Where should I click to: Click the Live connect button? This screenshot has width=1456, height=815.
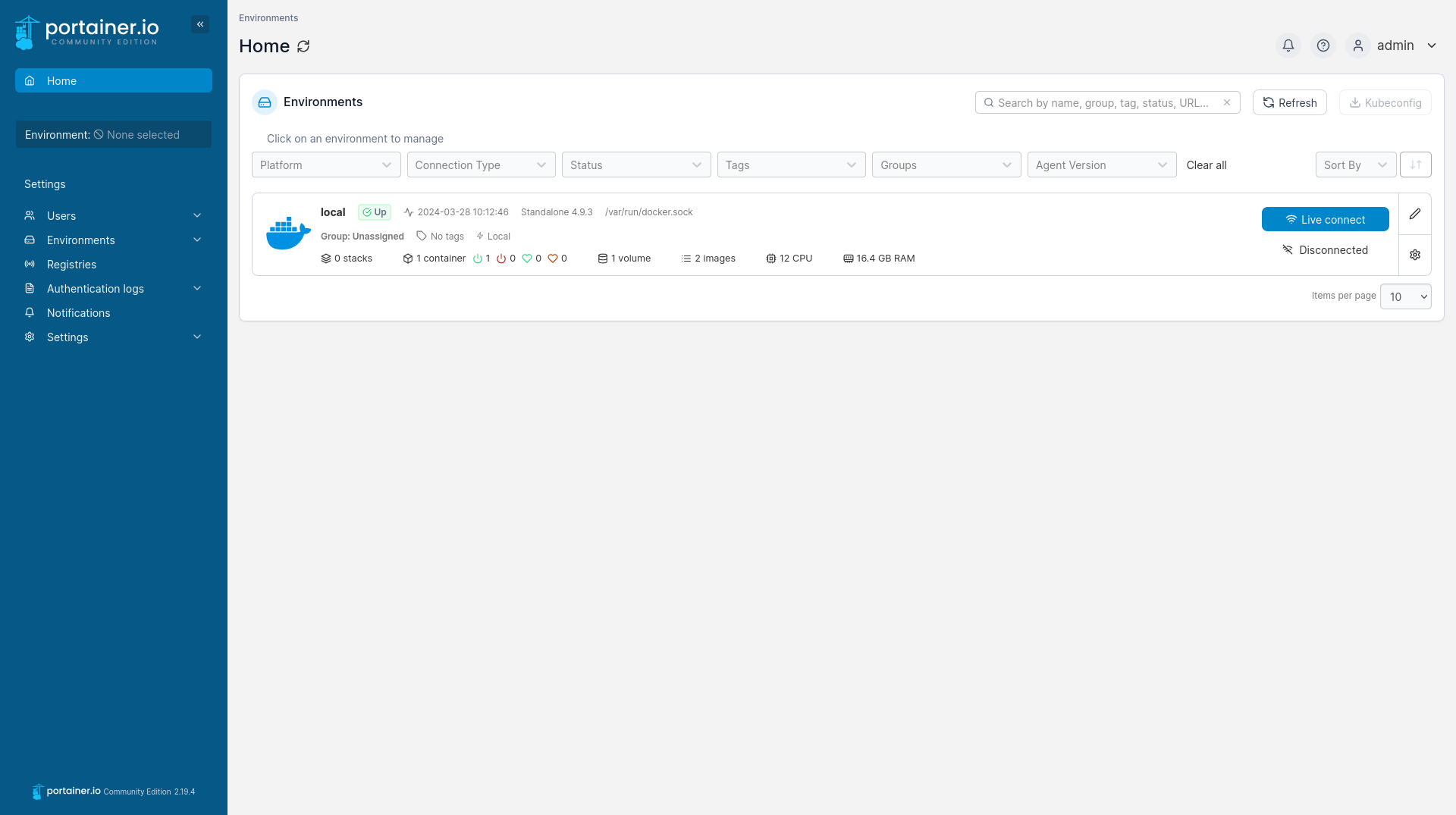click(1325, 219)
